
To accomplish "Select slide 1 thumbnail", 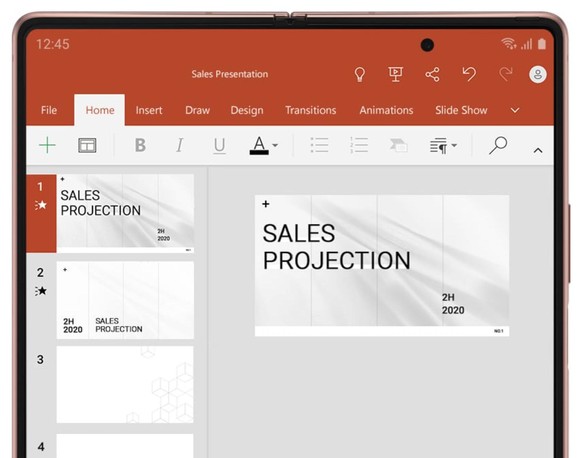I will [125, 213].
